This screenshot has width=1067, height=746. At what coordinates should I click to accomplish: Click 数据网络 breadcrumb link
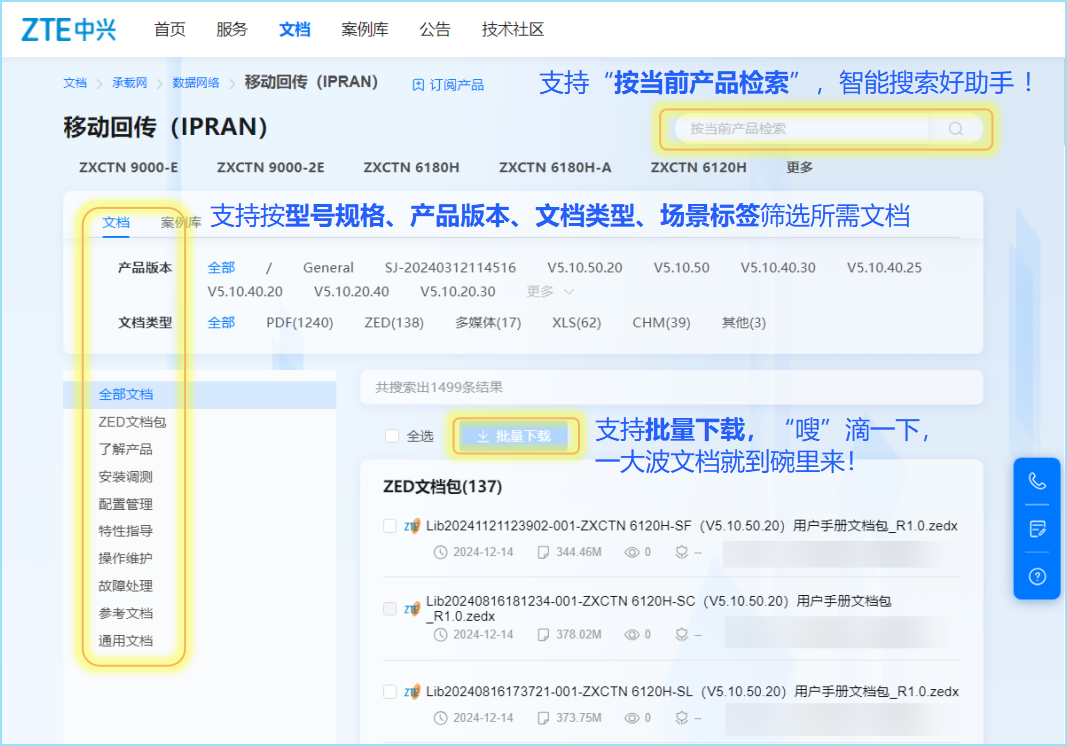[x=196, y=83]
